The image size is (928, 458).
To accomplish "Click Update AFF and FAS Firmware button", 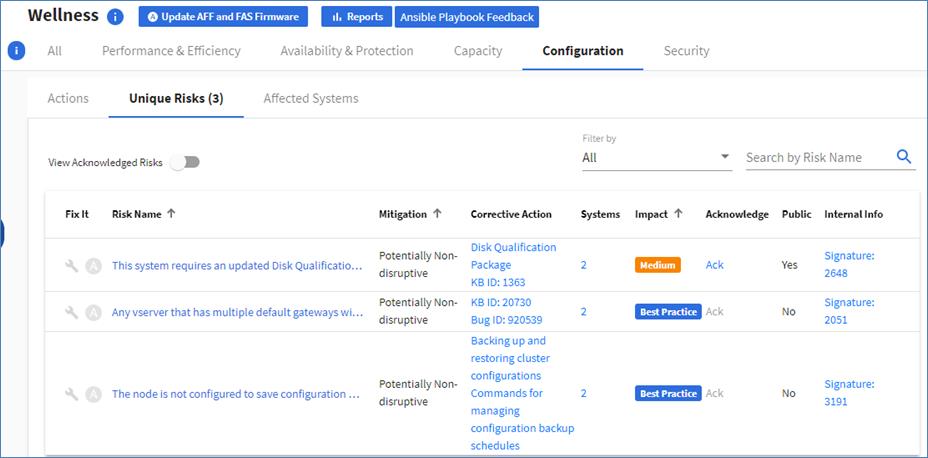I will (x=223, y=17).
